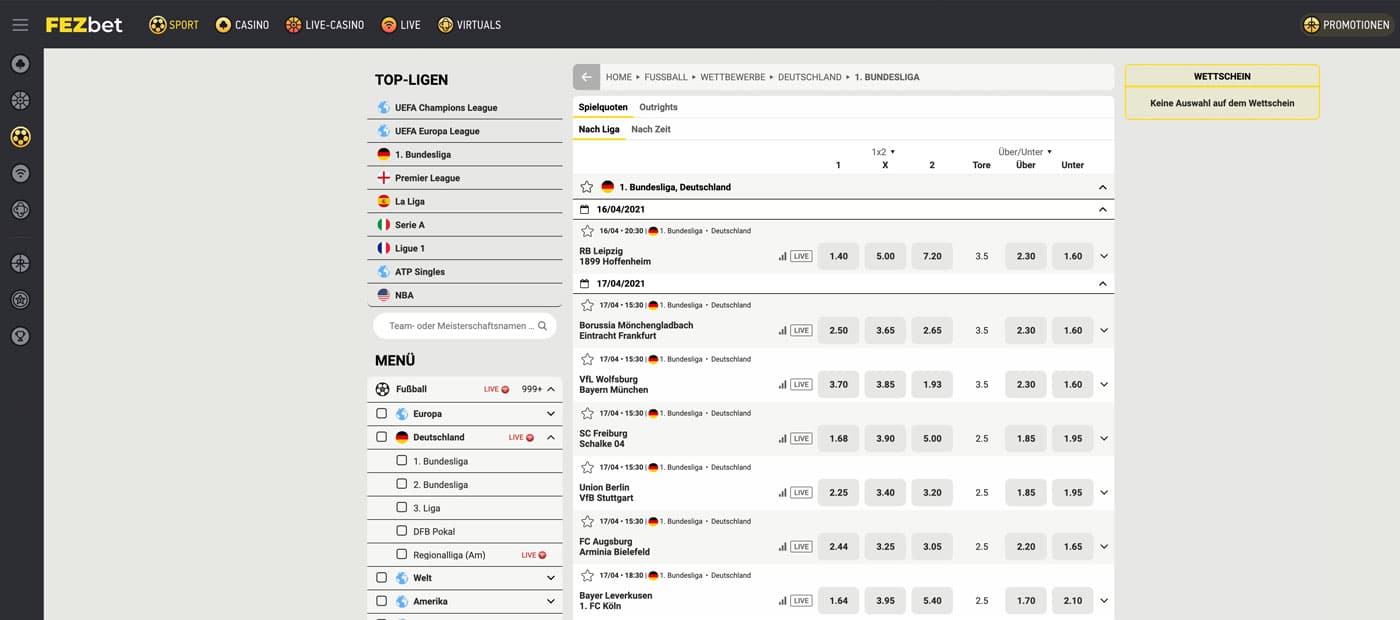Collapse the 1. Bundesliga, Deutschland league section

[x=1102, y=187]
